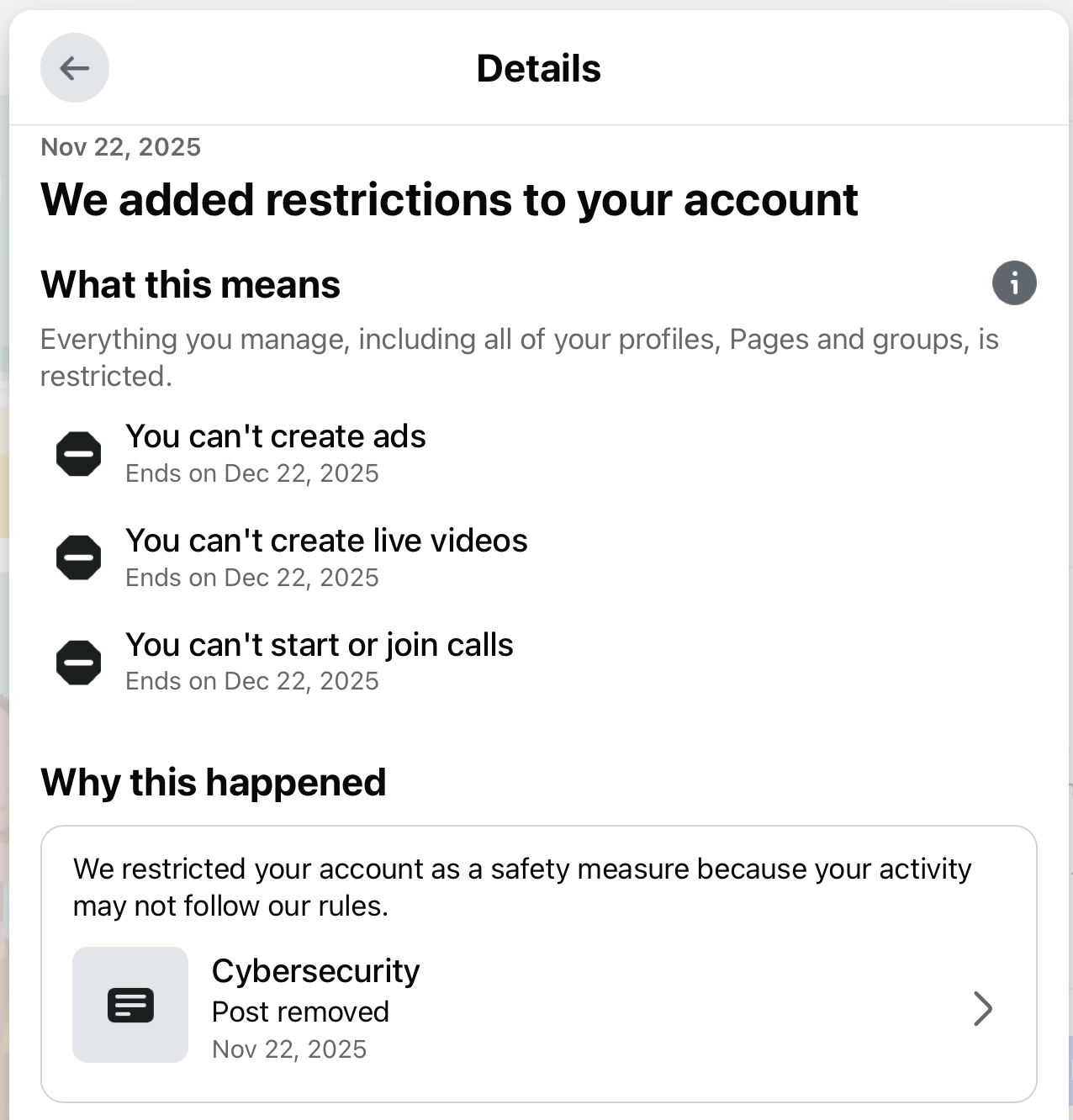Screen dimensions: 1073x1120
Task: Select the Details page title
Action: click(x=537, y=68)
